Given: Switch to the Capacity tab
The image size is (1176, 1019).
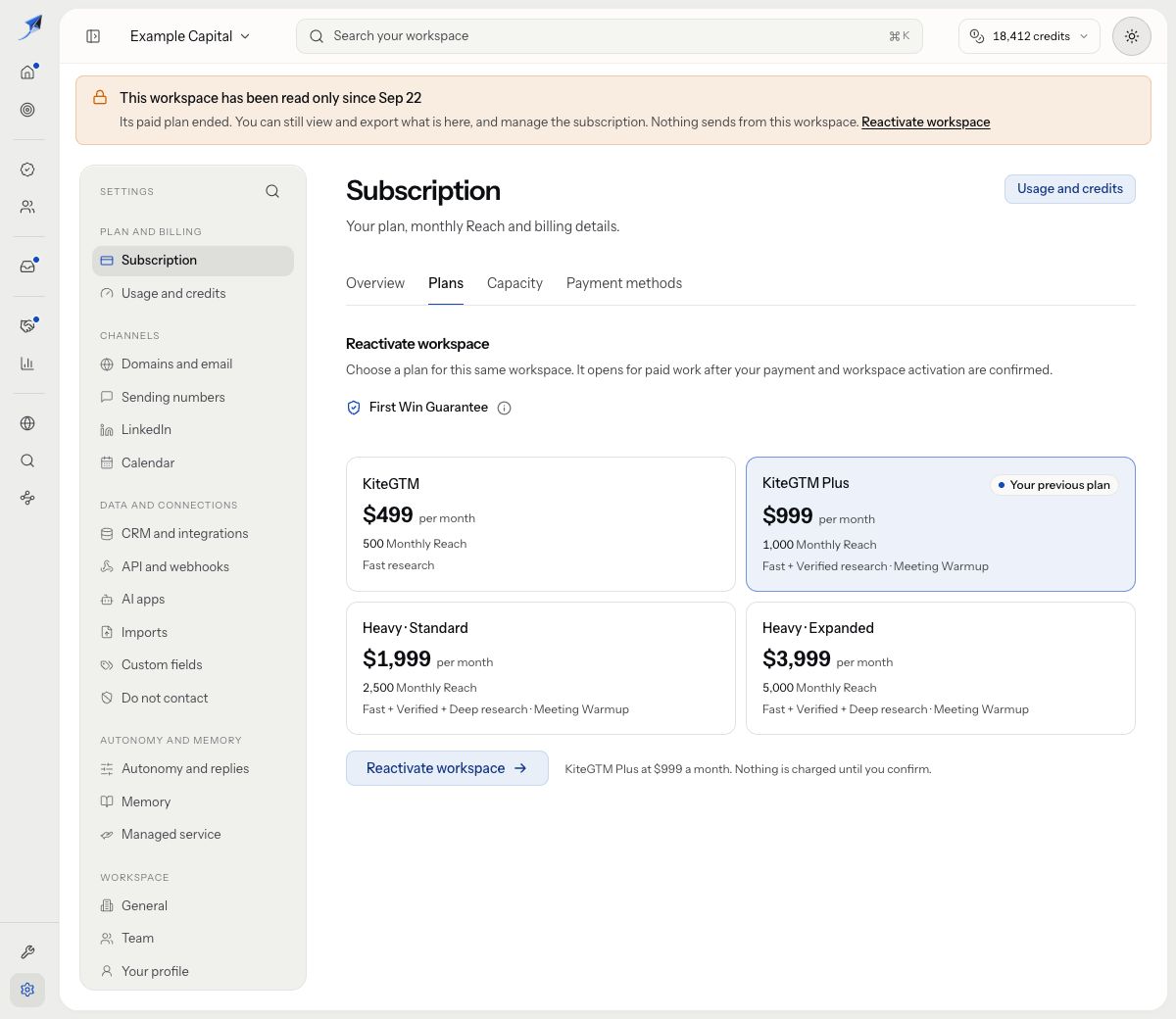Looking at the screenshot, I should click(514, 283).
